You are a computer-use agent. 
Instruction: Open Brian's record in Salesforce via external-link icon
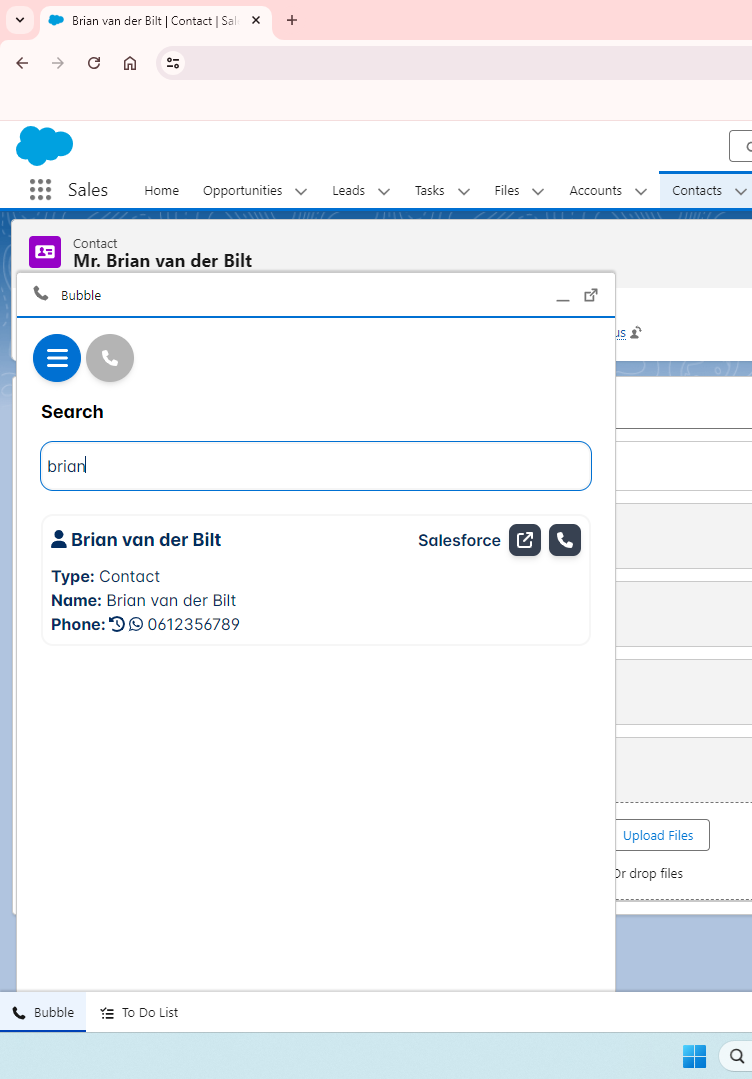click(525, 540)
